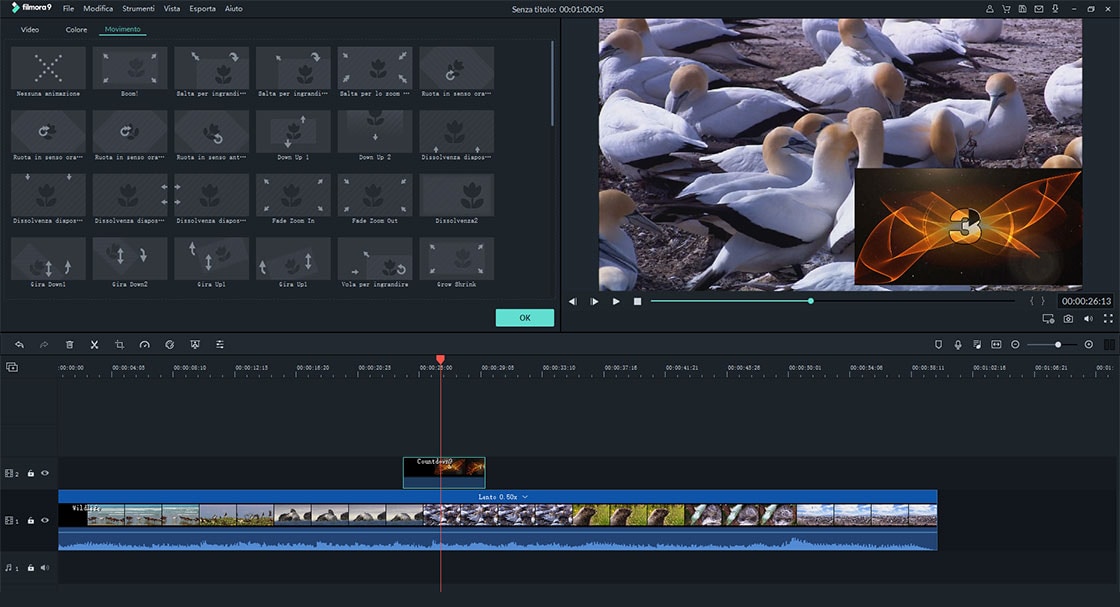Hide video track 2 with eye icon

[x=45, y=473]
